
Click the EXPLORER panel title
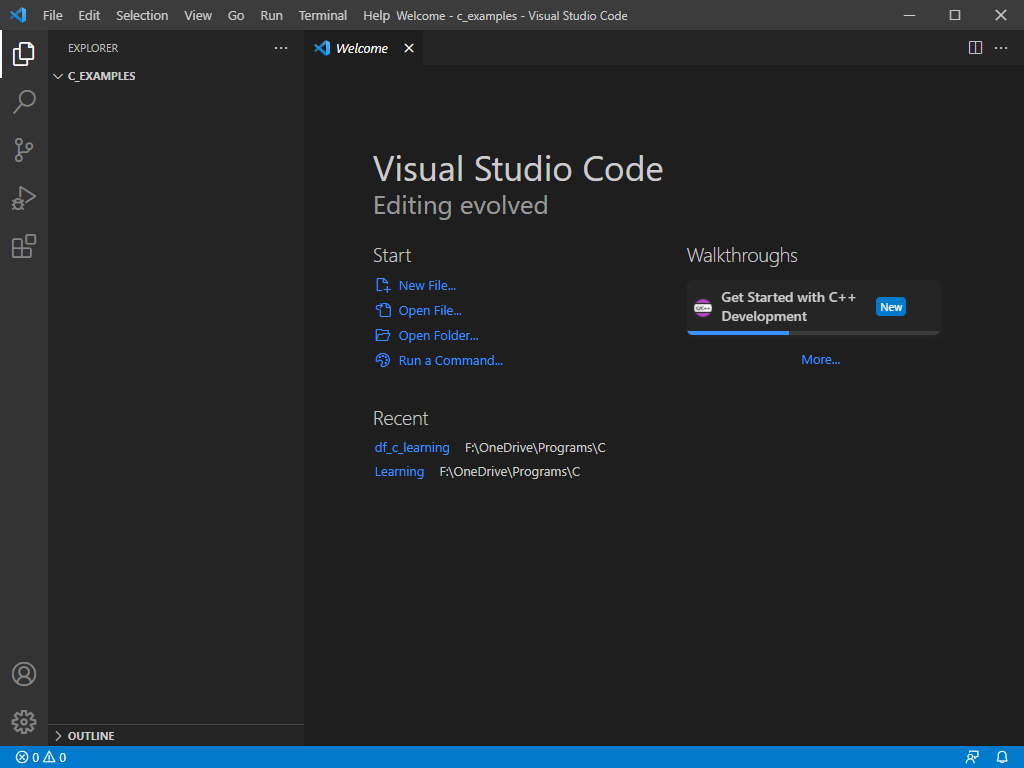coord(93,48)
